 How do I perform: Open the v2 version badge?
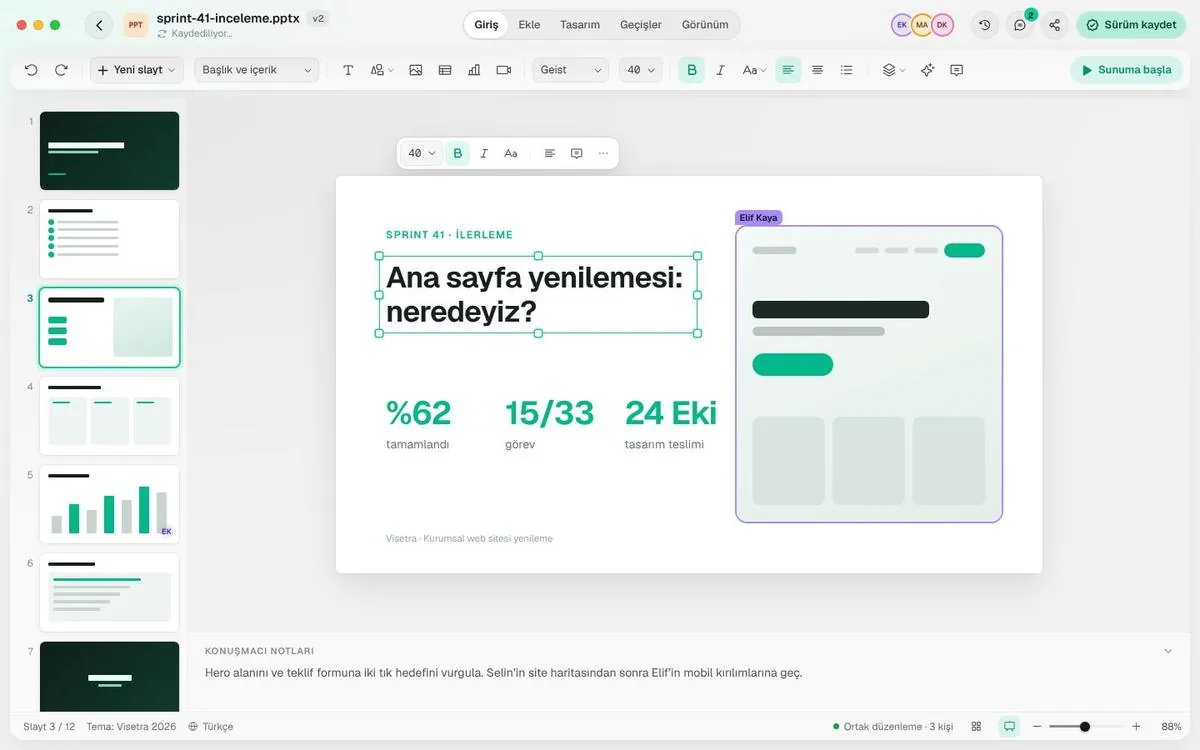point(318,18)
